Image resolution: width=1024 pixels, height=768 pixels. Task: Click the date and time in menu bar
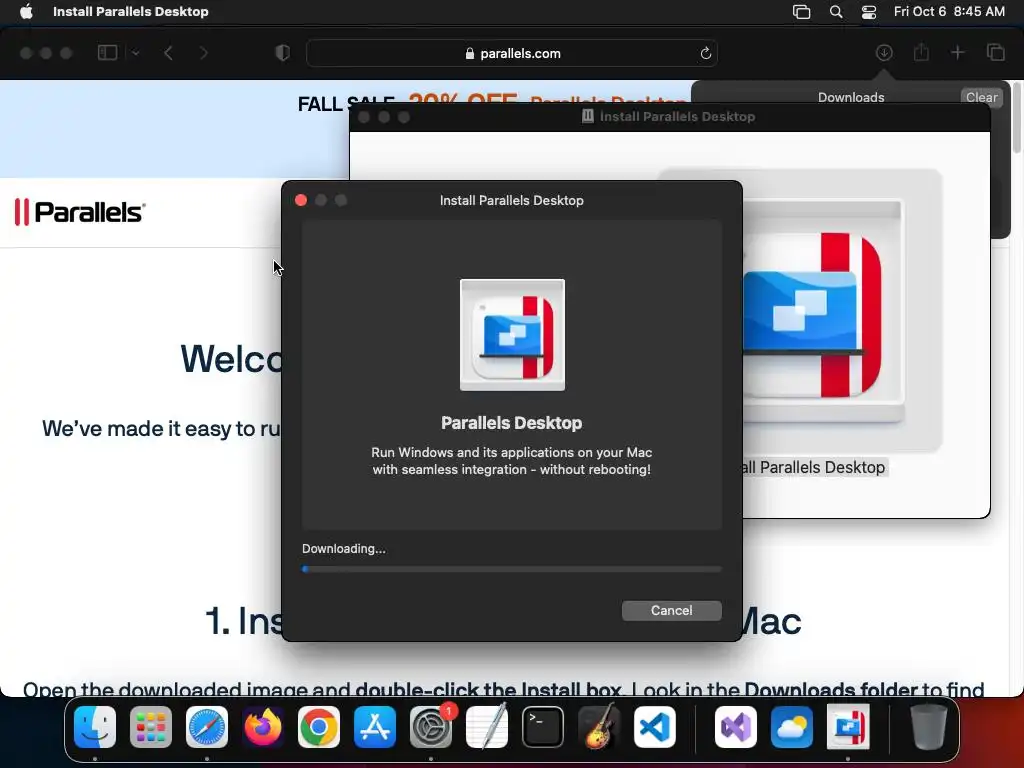tap(949, 11)
